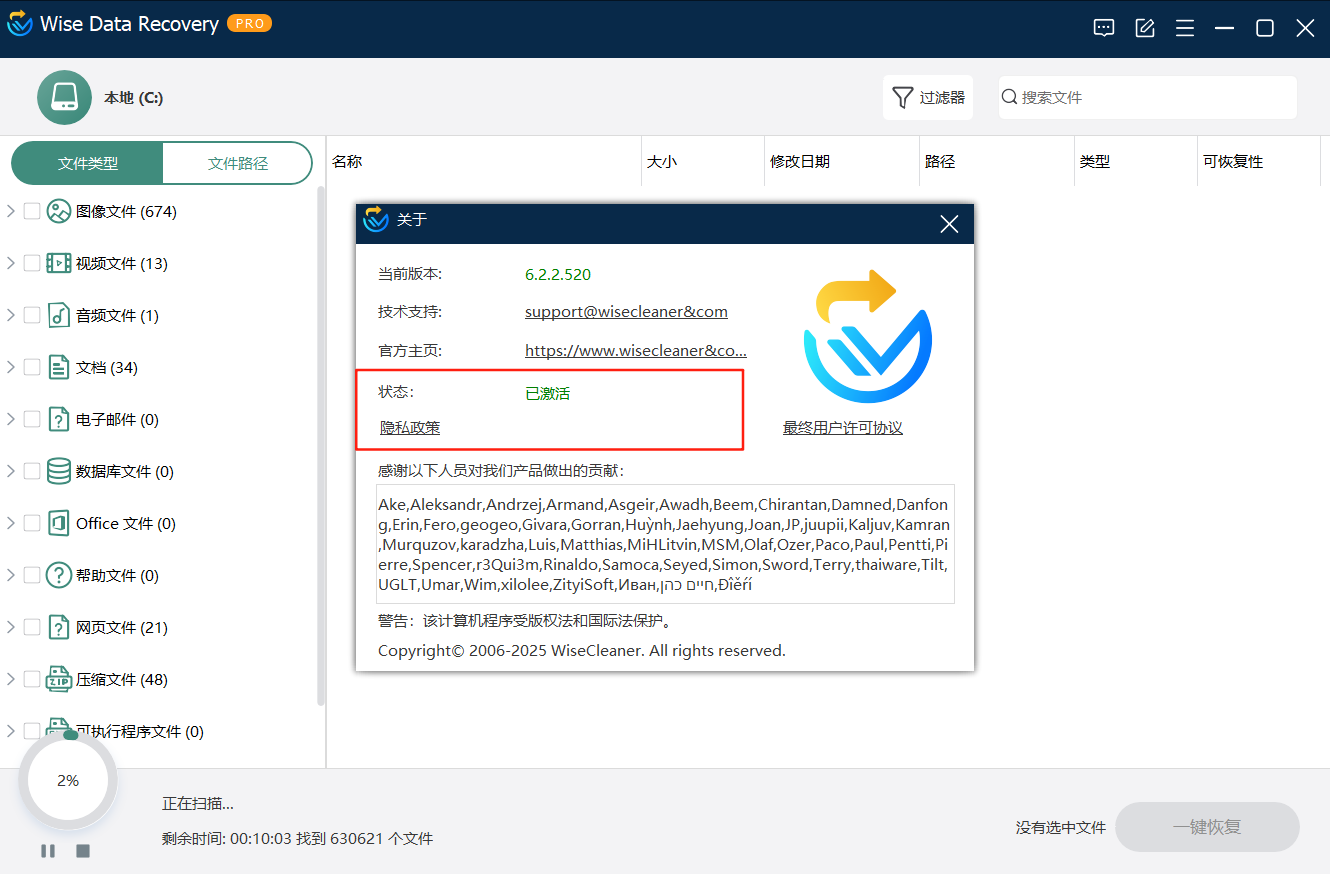Click the database files cylinder icon
This screenshot has height=874, width=1330.
[59, 471]
